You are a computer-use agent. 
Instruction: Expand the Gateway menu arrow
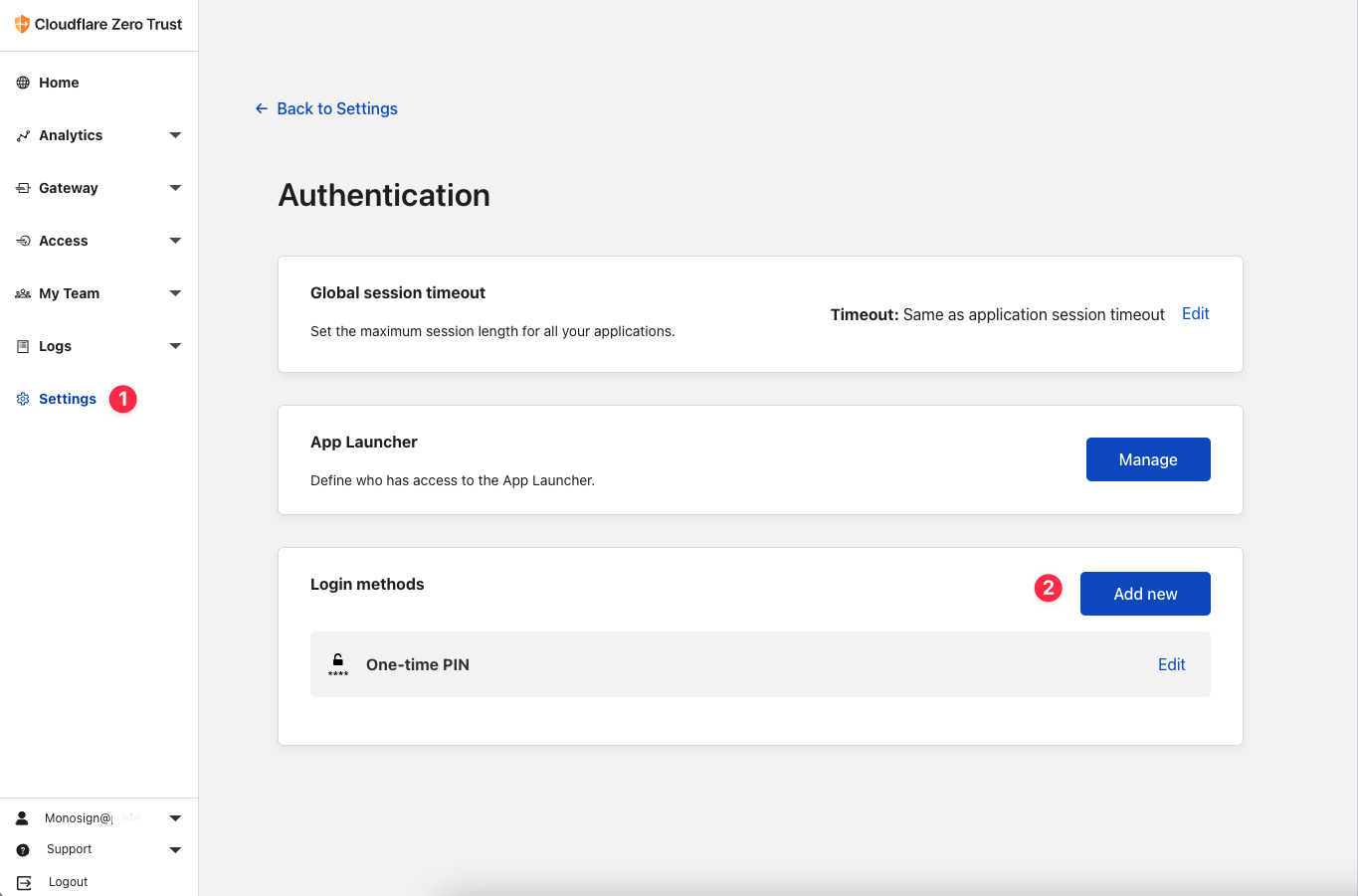pyautogui.click(x=175, y=188)
